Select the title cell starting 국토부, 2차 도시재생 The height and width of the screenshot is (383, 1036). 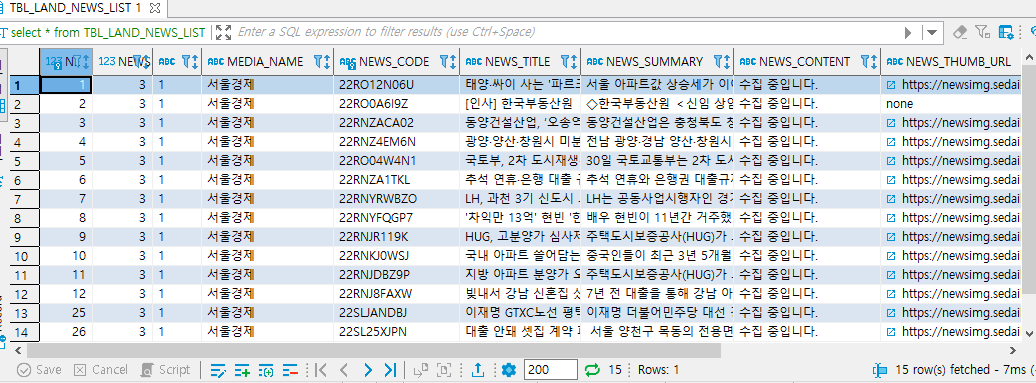(x=519, y=160)
